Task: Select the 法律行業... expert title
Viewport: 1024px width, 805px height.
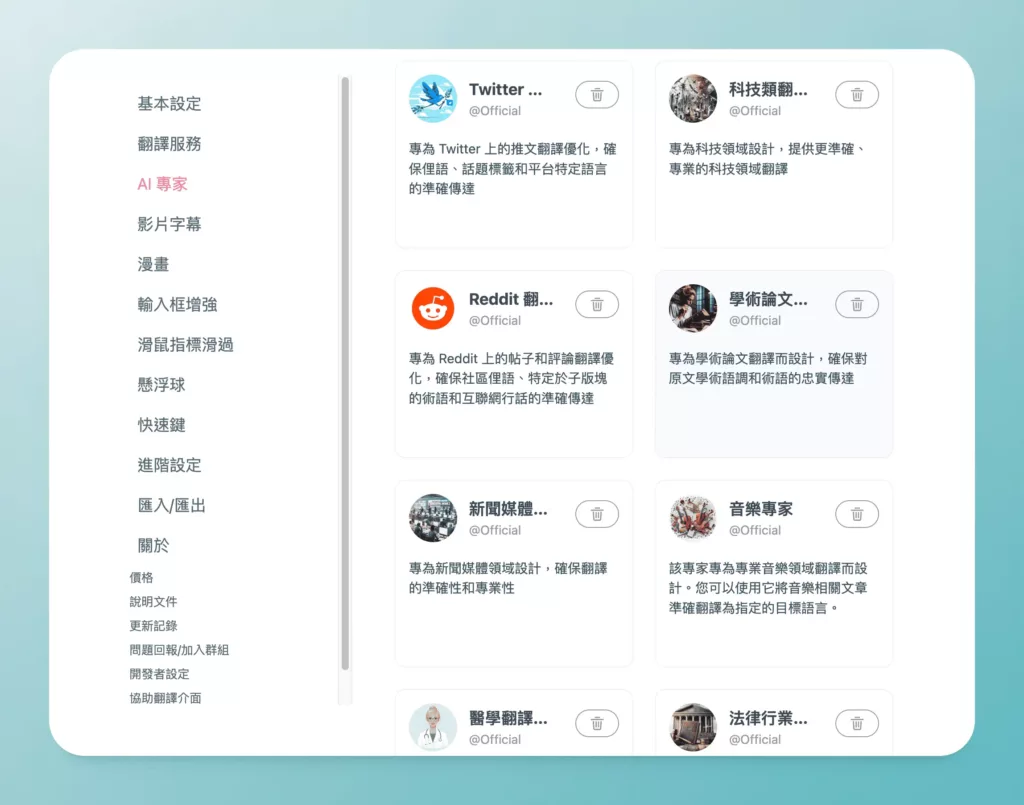Action: click(768, 718)
